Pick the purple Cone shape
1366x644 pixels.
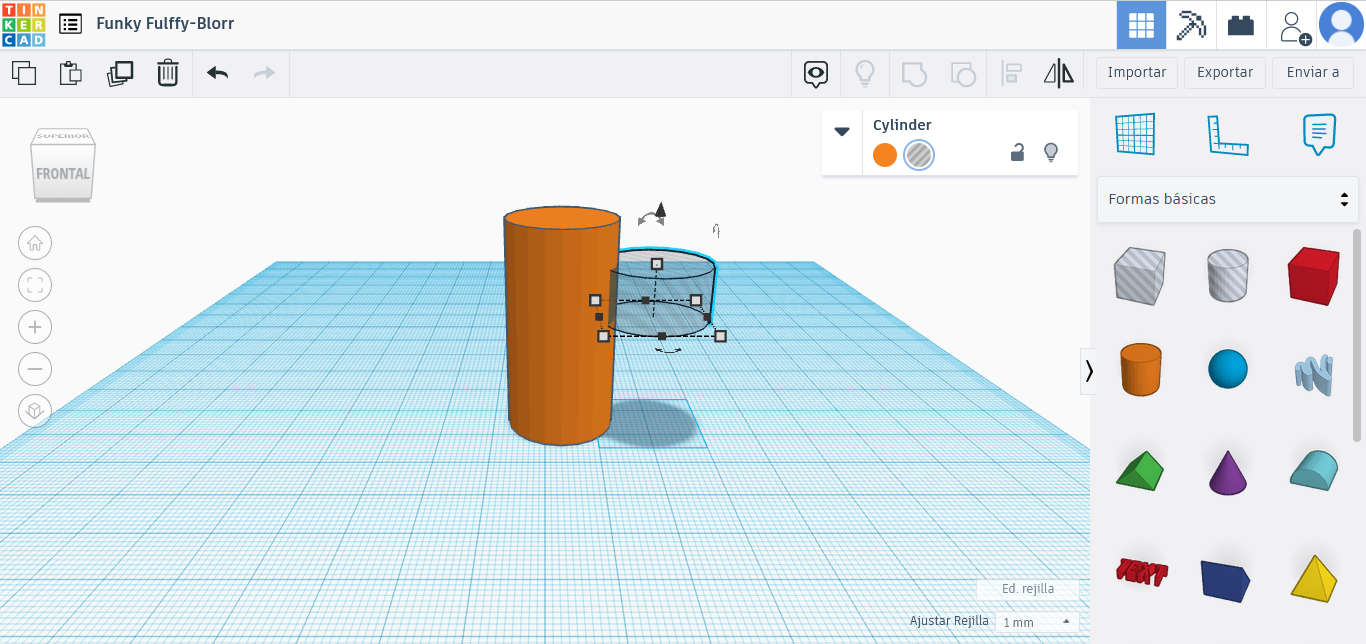point(1228,472)
